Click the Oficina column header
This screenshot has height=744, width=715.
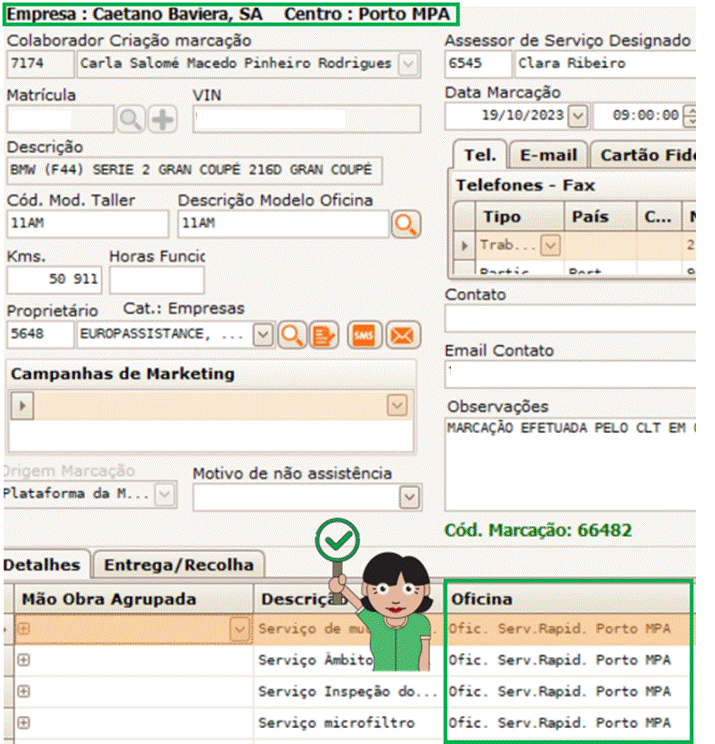pos(567,599)
